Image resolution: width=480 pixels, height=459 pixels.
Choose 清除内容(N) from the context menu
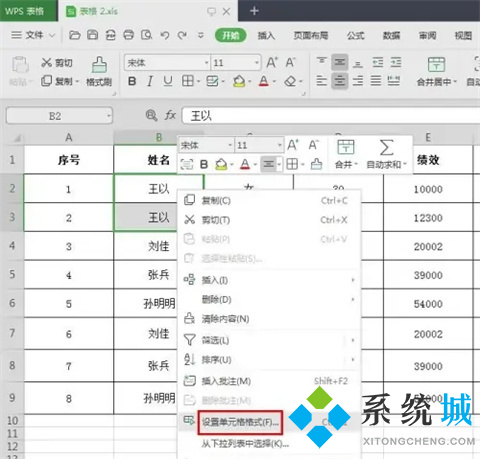(x=269, y=319)
